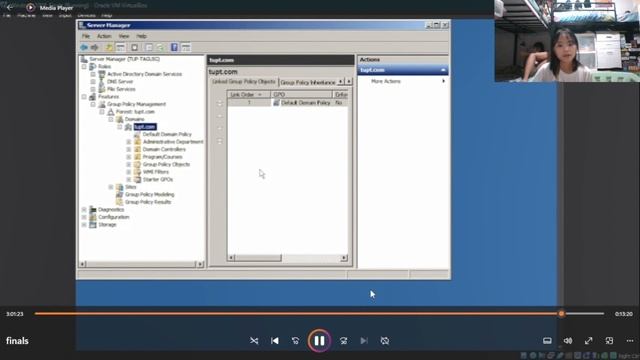This screenshot has height=360, width=640.
Task: Open the volume control
Action: [568, 340]
